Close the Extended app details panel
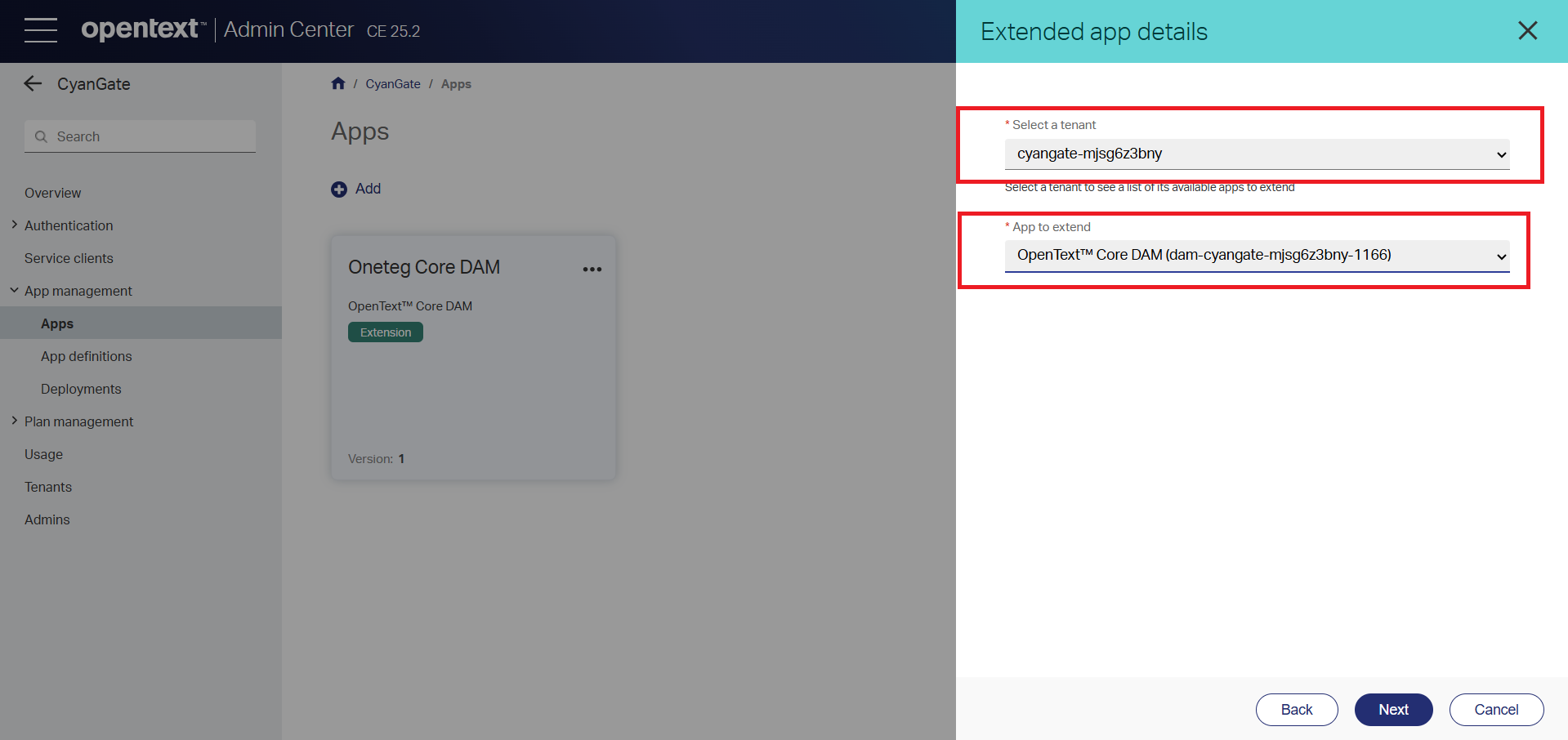 [1527, 31]
